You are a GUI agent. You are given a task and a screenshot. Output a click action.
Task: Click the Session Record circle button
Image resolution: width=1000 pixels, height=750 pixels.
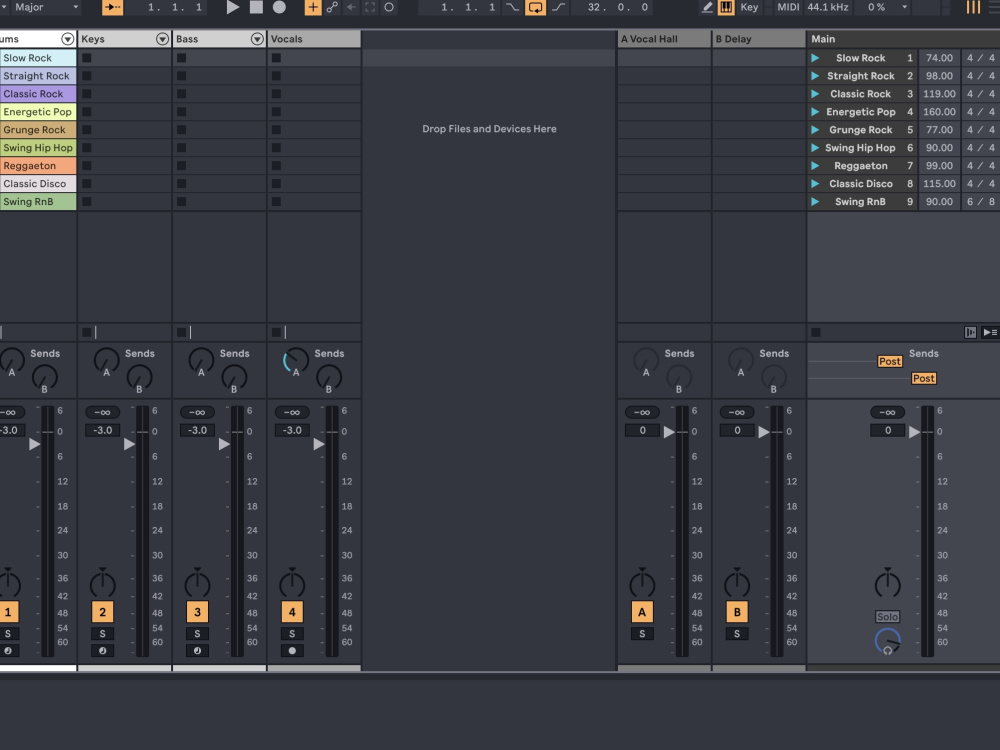coord(388,7)
